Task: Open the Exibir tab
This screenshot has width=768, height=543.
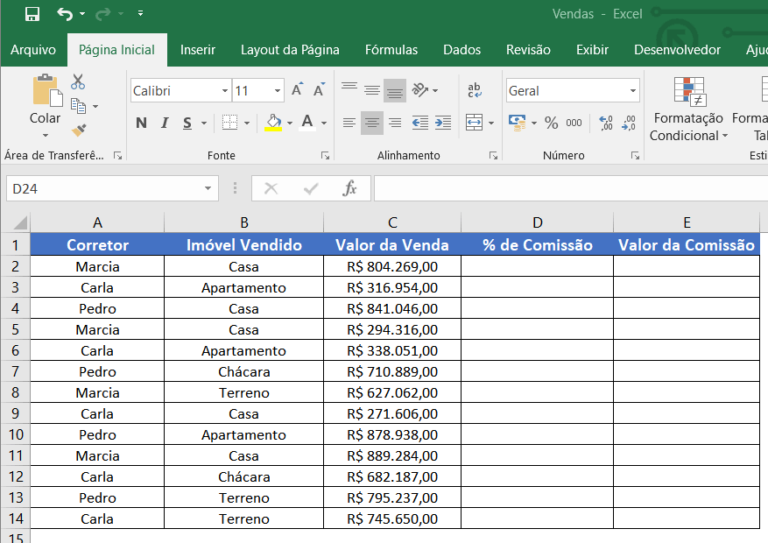Action: tap(592, 50)
